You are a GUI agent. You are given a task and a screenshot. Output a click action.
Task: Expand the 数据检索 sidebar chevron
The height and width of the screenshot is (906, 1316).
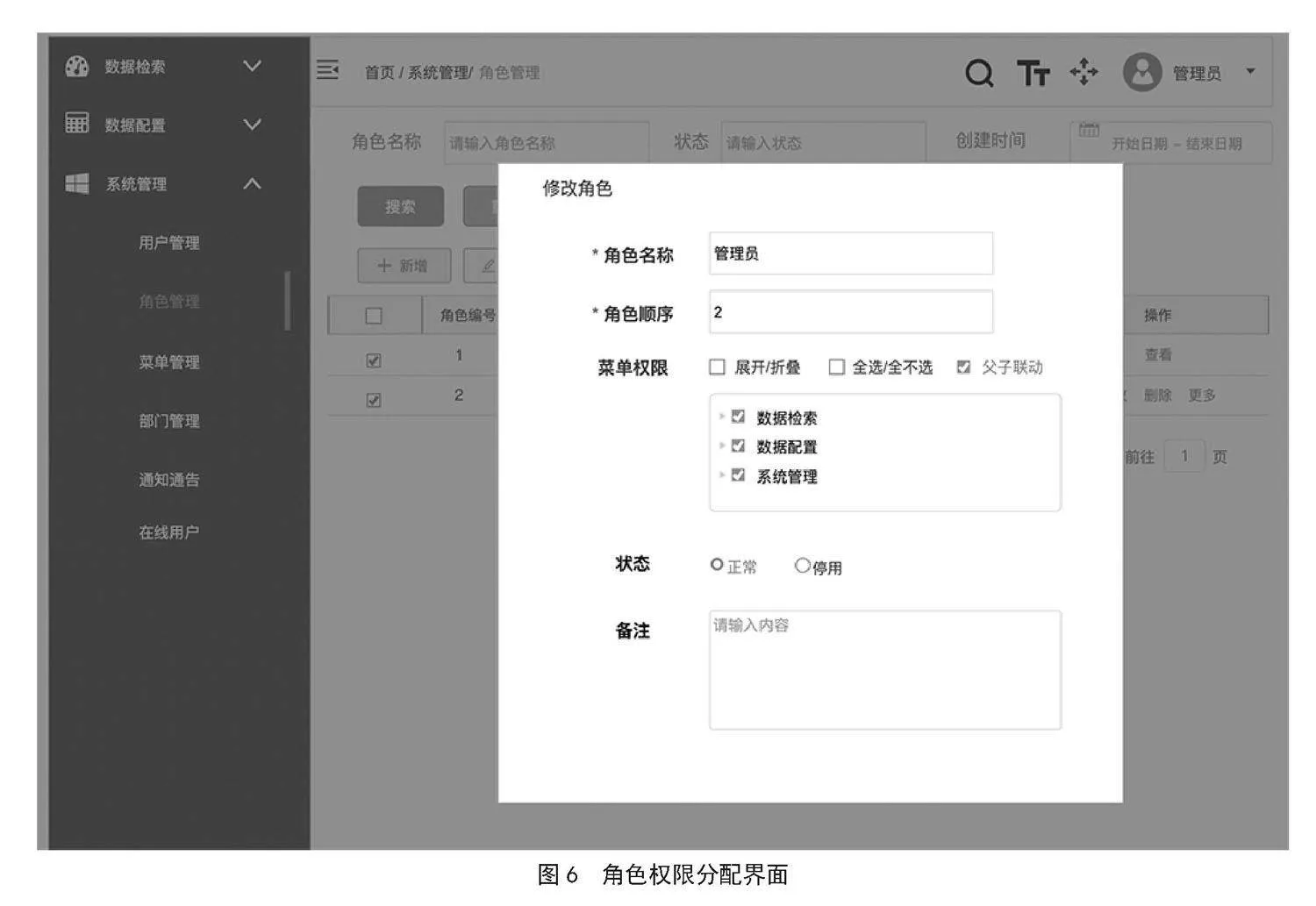(x=252, y=66)
